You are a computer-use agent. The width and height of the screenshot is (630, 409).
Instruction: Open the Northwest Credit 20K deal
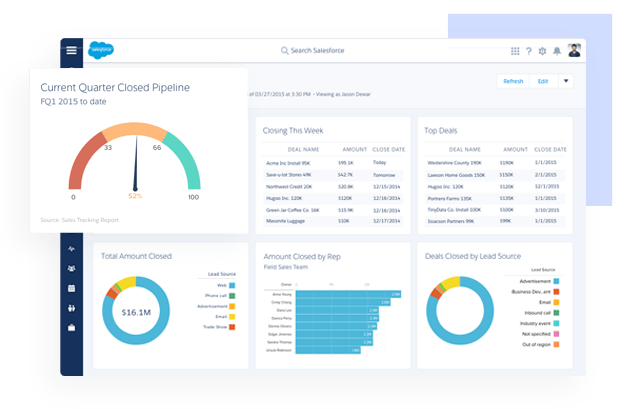click(x=289, y=187)
